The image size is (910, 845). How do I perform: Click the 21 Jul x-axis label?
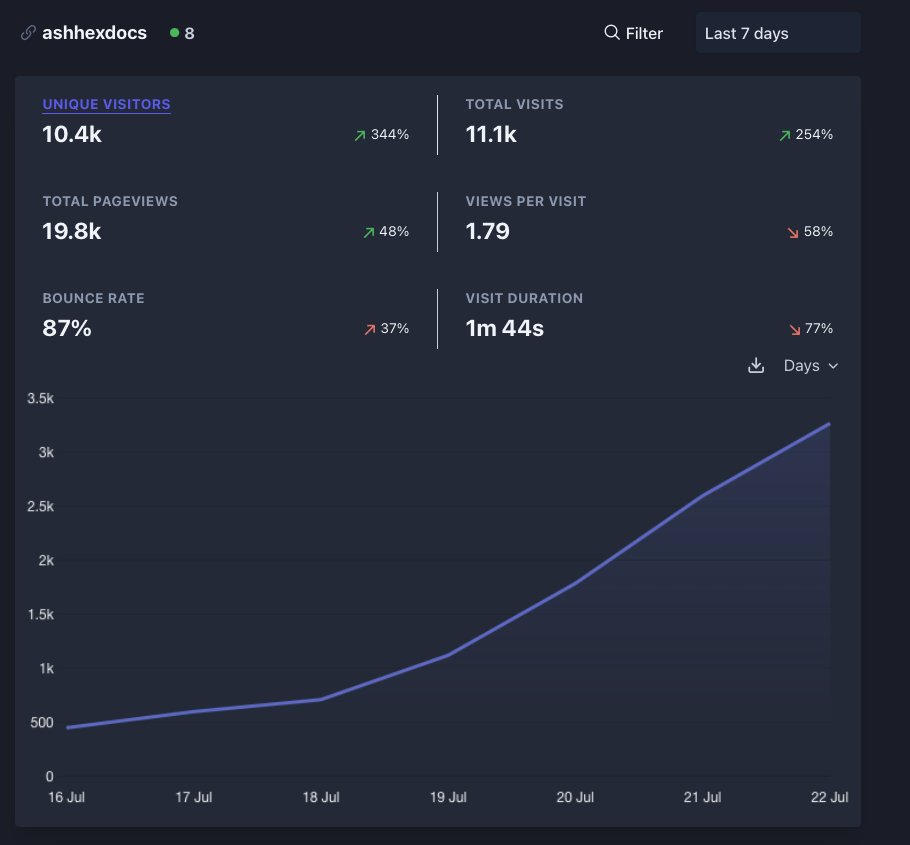pos(702,797)
